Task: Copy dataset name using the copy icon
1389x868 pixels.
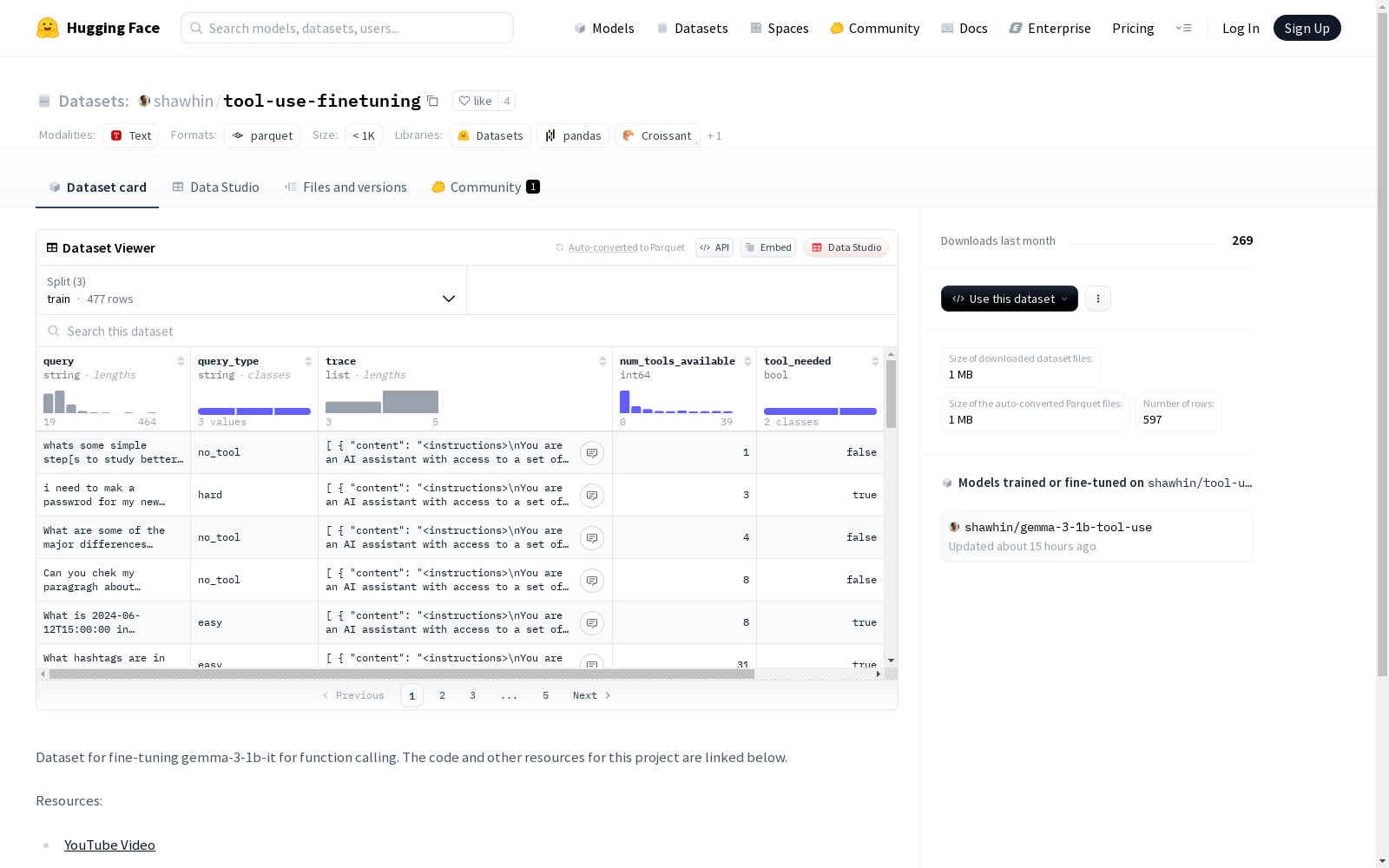Action: (432, 101)
